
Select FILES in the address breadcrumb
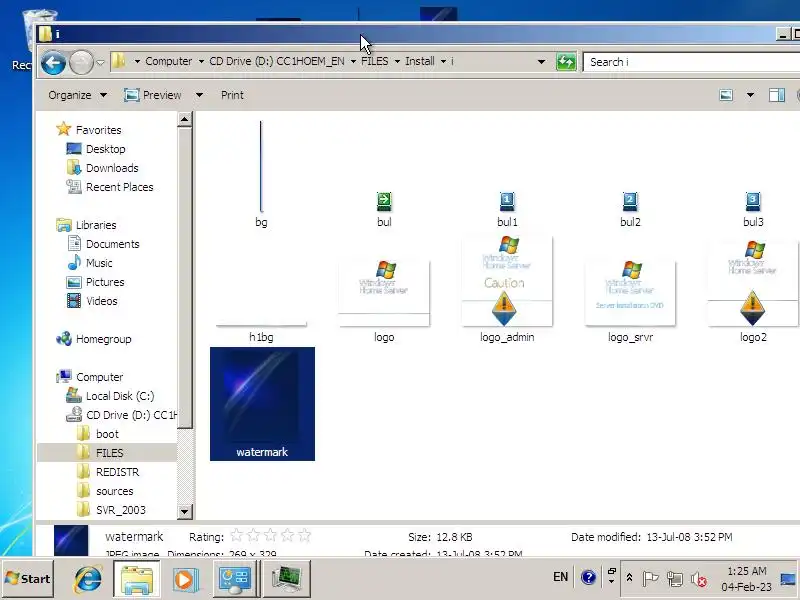374,61
